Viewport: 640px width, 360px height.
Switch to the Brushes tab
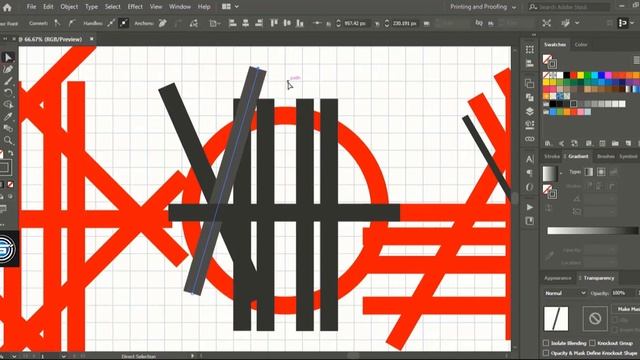coord(605,156)
